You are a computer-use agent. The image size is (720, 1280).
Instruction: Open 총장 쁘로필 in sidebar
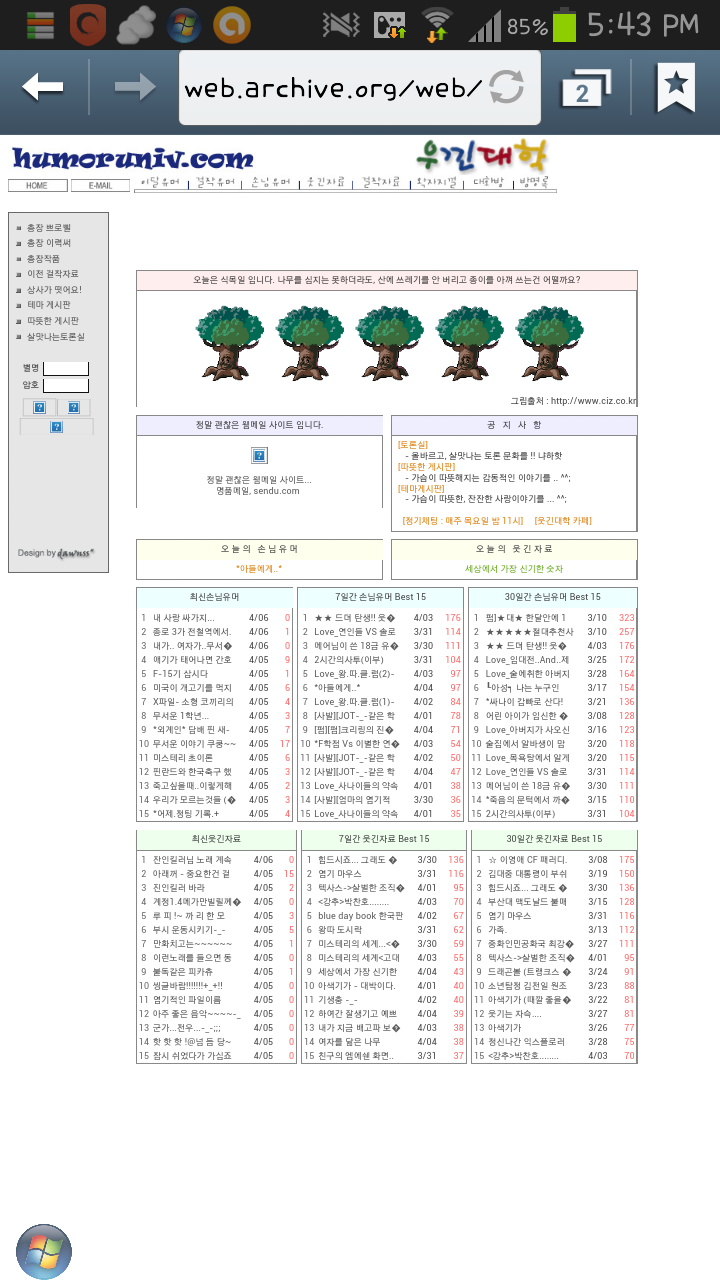tap(49, 228)
